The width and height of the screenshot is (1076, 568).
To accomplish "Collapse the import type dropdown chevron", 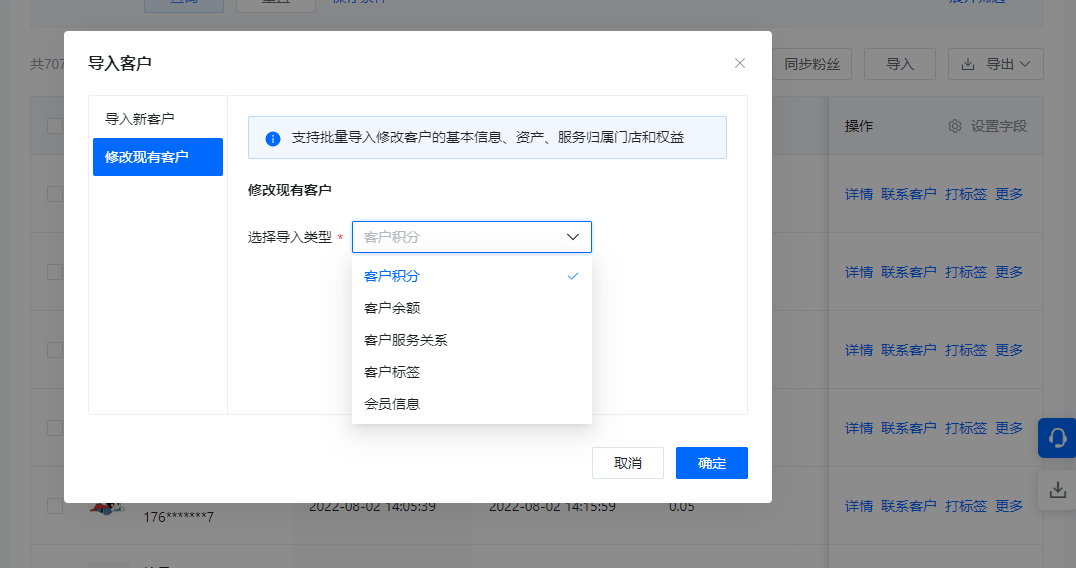I will click(x=573, y=237).
